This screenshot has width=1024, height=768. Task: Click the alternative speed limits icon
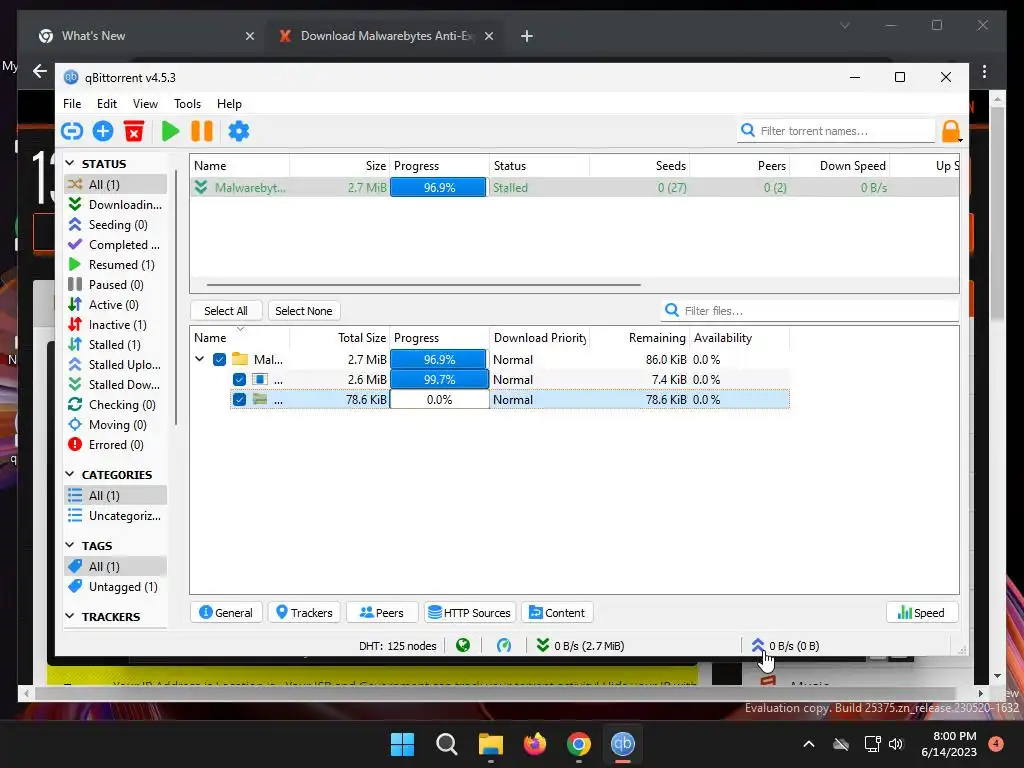coord(504,646)
